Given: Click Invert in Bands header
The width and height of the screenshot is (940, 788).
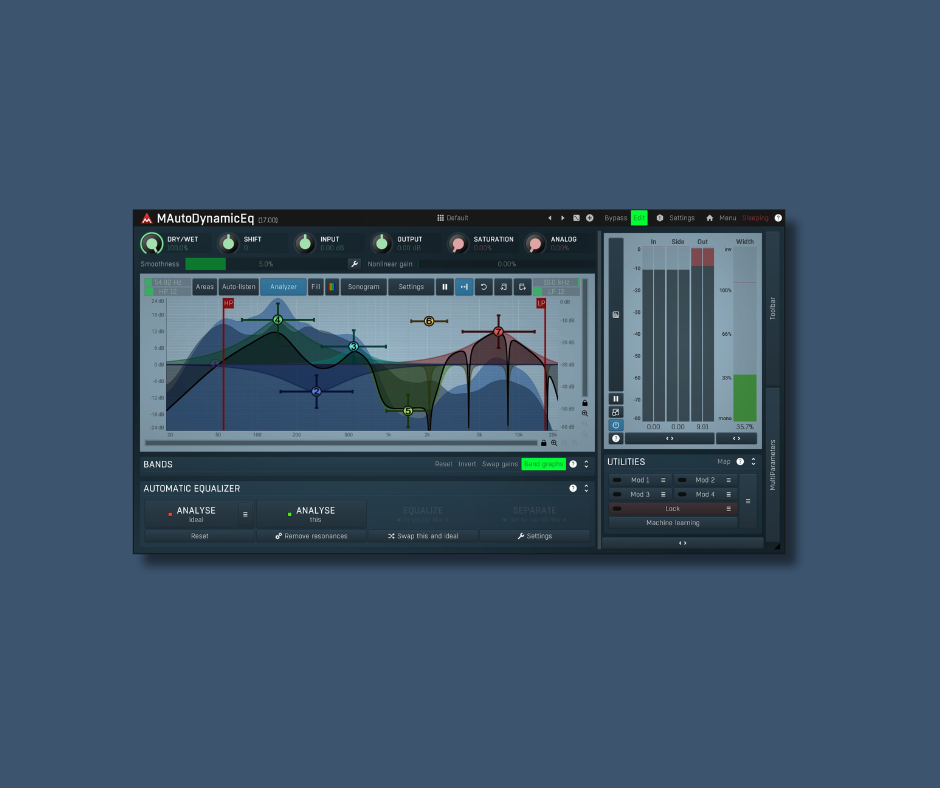Looking at the screenshot, I should 467,464.
